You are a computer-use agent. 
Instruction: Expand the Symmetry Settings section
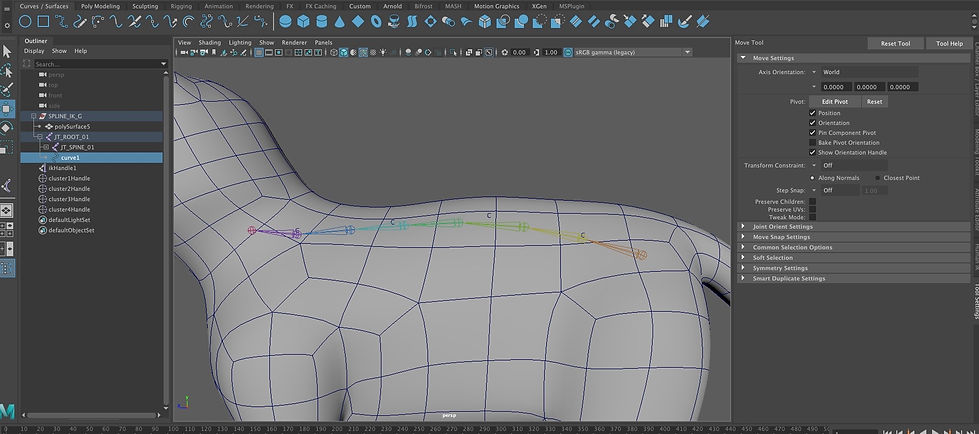click(854, 268)
